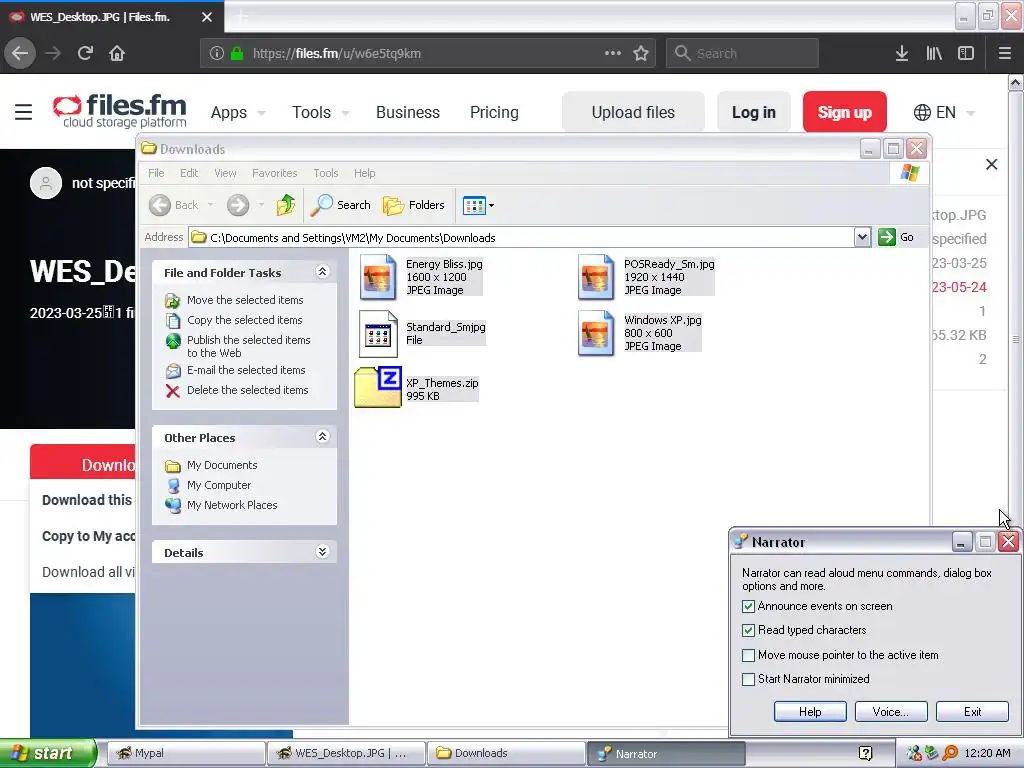The width and height of the screenshot is (1024, 768).
Task: Switch to Mypal taskbar item
Action: [x=185, y=754]
